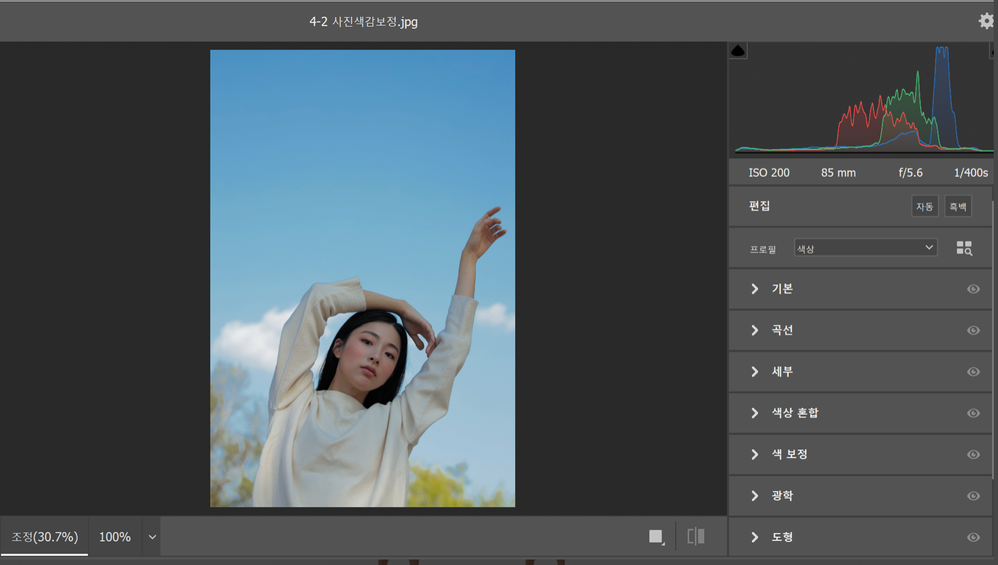
Task: Click the 85 mm focal length text
Action: tap(838, 172)
